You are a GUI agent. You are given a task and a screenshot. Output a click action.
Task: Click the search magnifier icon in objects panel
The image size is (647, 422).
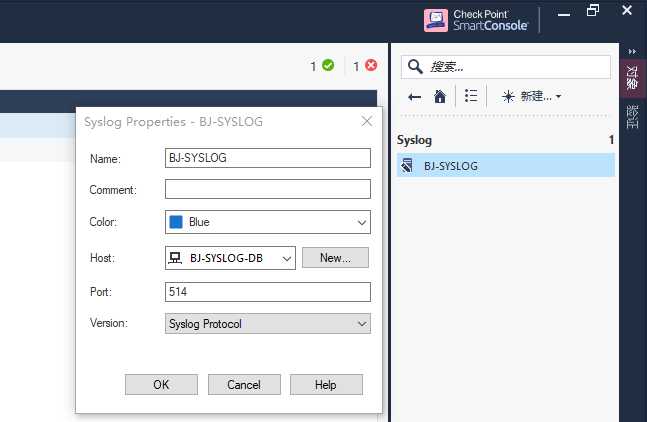[415, 66]
